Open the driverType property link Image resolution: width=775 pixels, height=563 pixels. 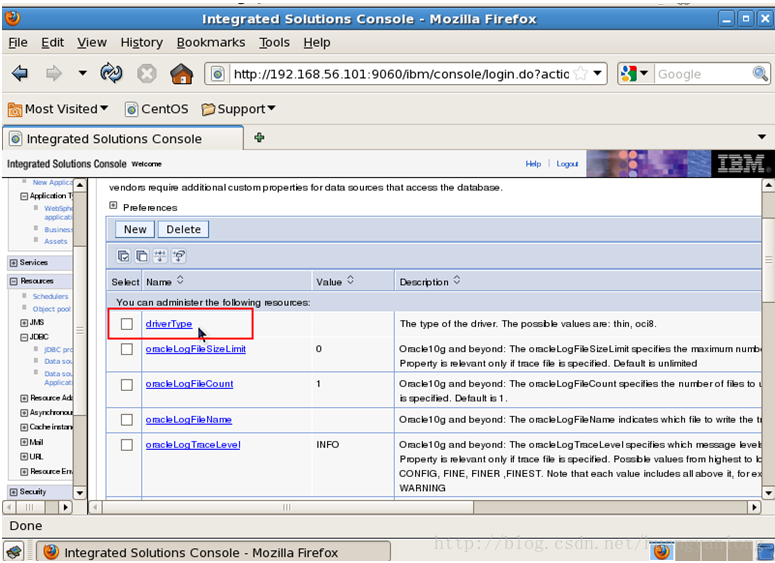(169, 324)
